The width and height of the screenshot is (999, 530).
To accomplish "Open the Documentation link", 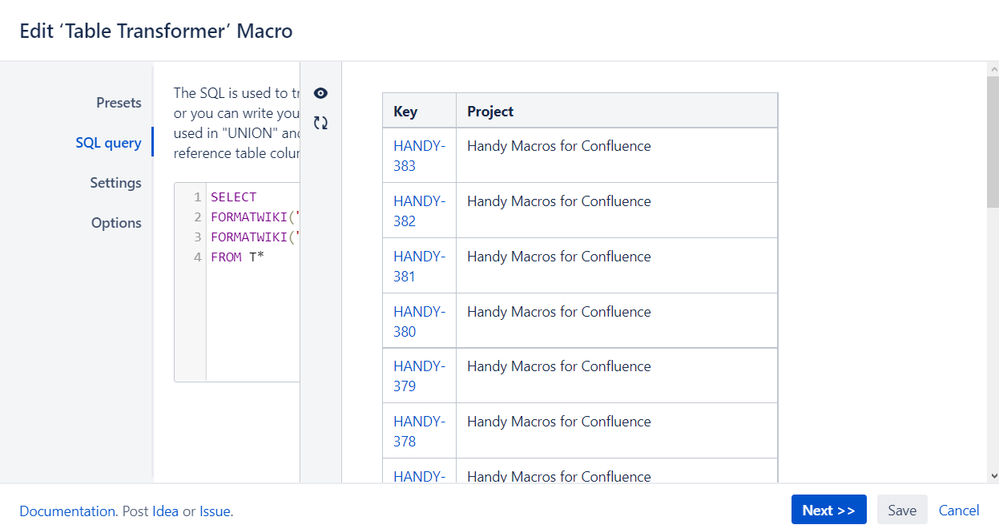I will (68, 511).
